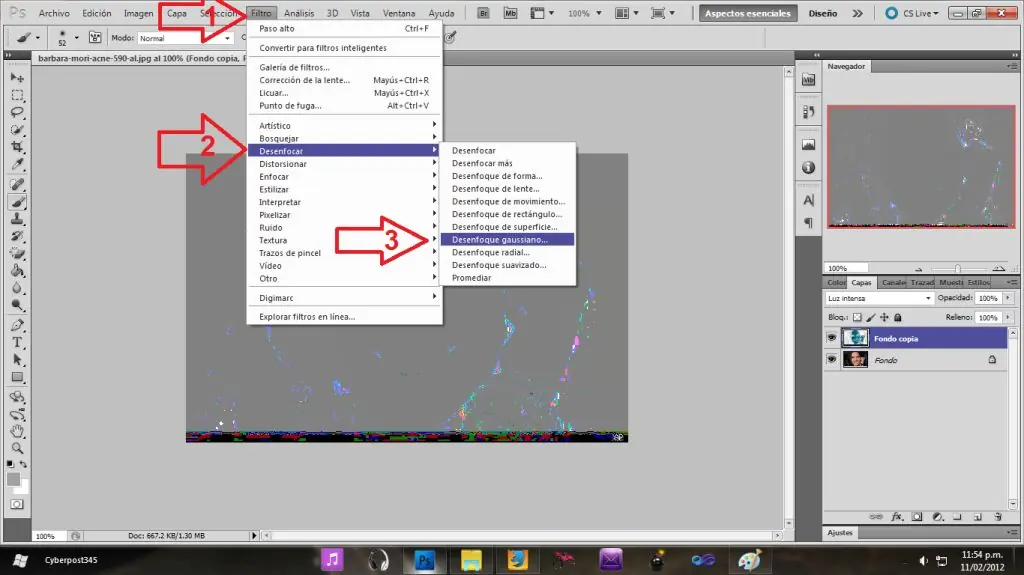Hide the Fondo layer

pos(831,359)
